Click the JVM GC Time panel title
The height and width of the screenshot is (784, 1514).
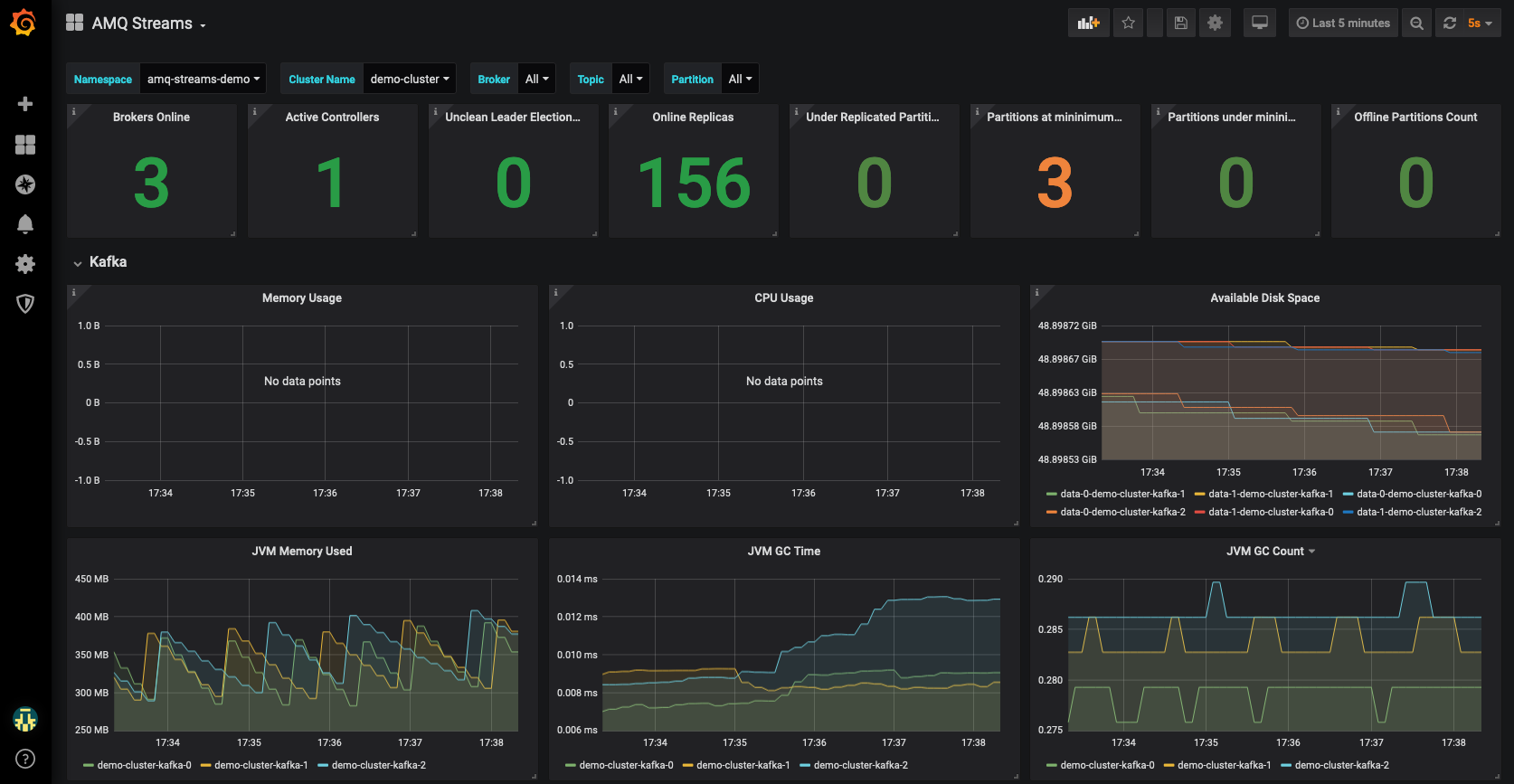(784, 552)
